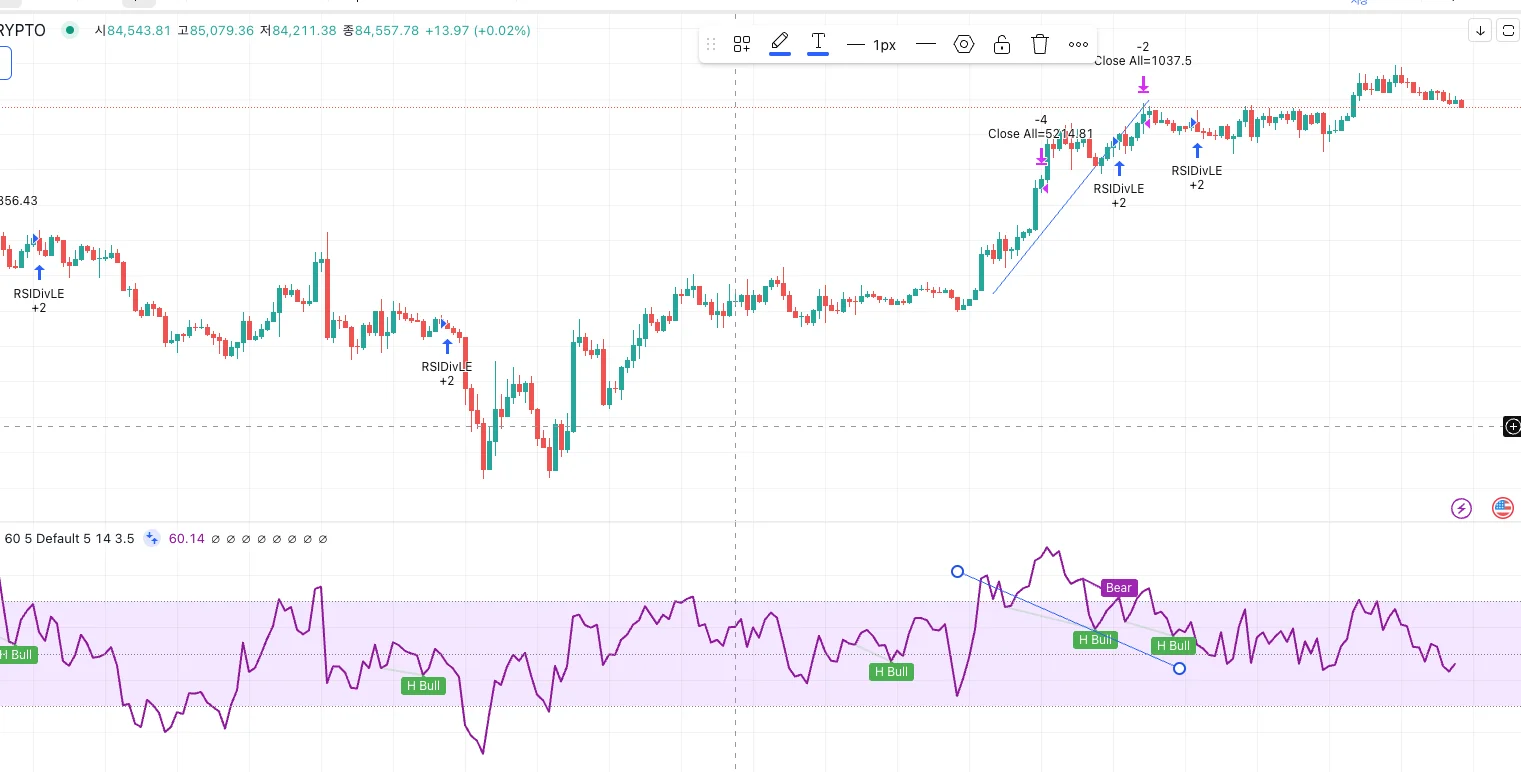Screen dimensions: 1521x772
Task: Open drawing templates icon in floating toolbar
Action: [x=742, y=44]
